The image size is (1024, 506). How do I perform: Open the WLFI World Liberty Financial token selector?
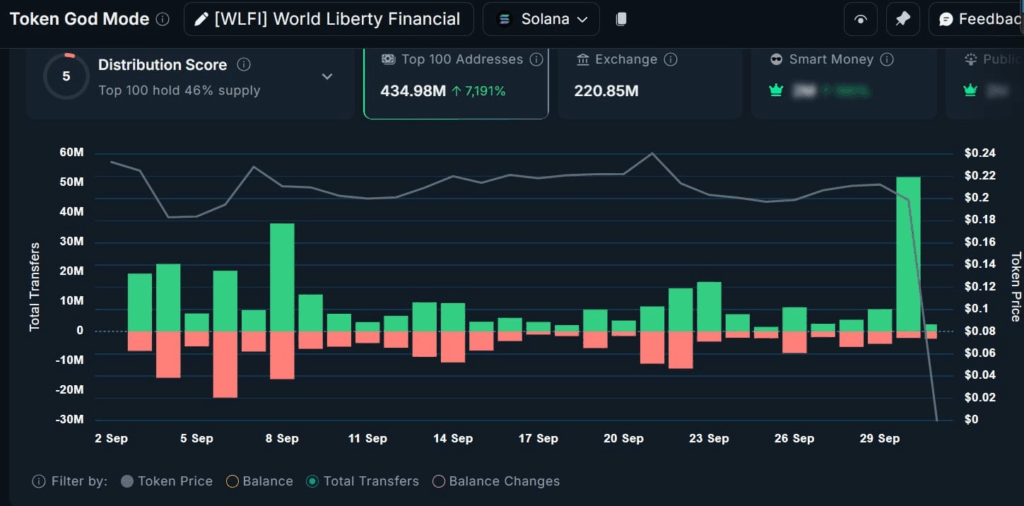328,19
